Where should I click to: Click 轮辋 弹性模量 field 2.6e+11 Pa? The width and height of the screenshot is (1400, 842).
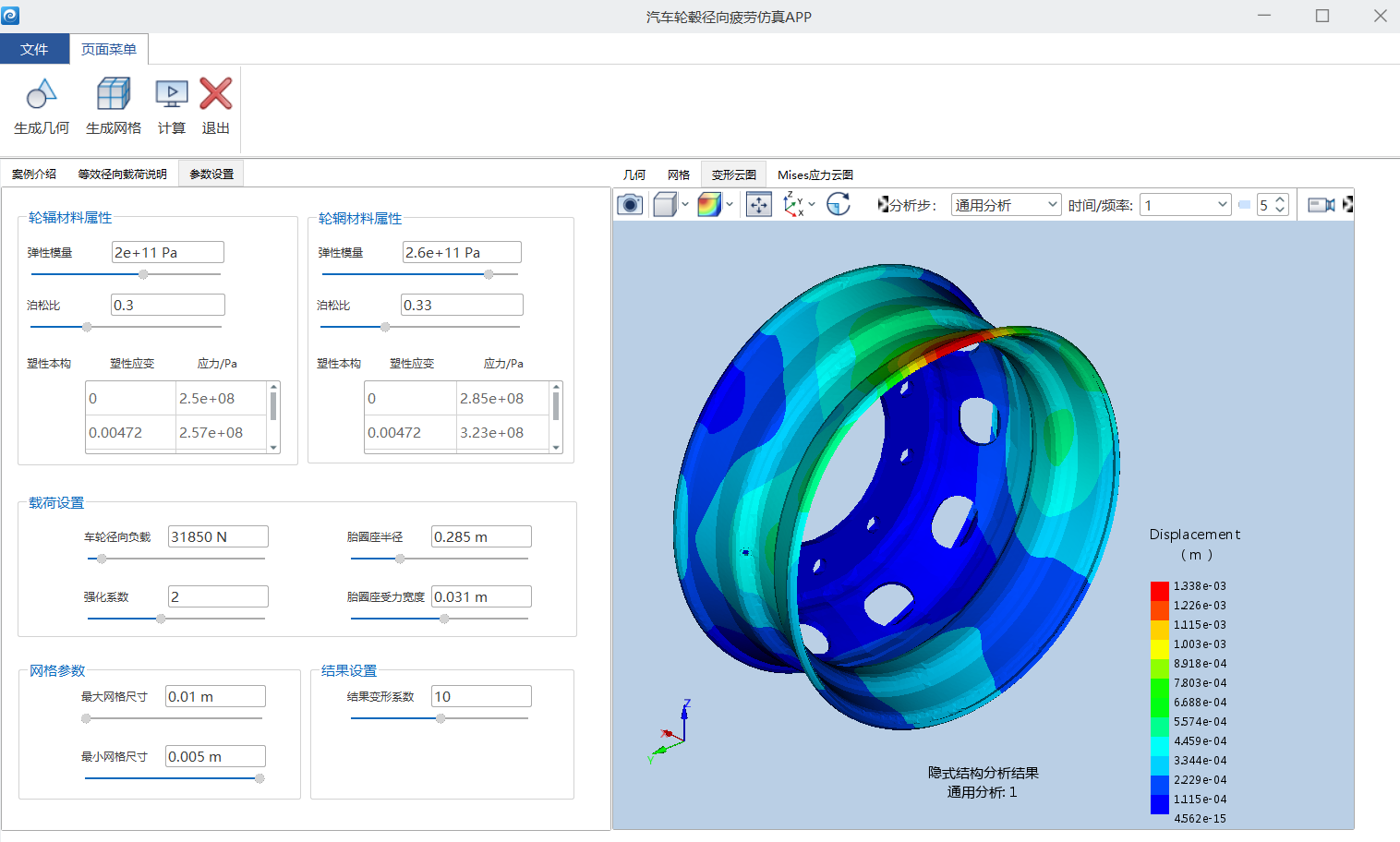pos(462,252)
